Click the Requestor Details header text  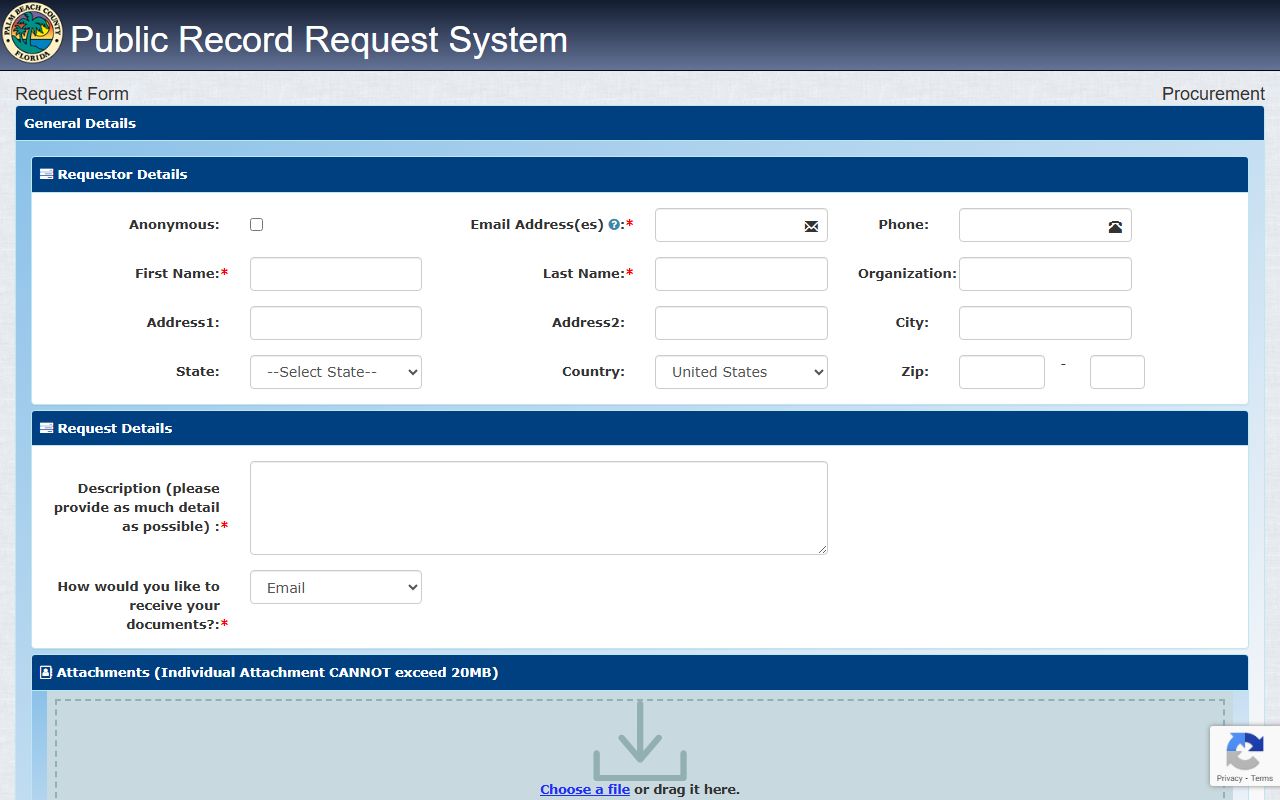point(122,174)
